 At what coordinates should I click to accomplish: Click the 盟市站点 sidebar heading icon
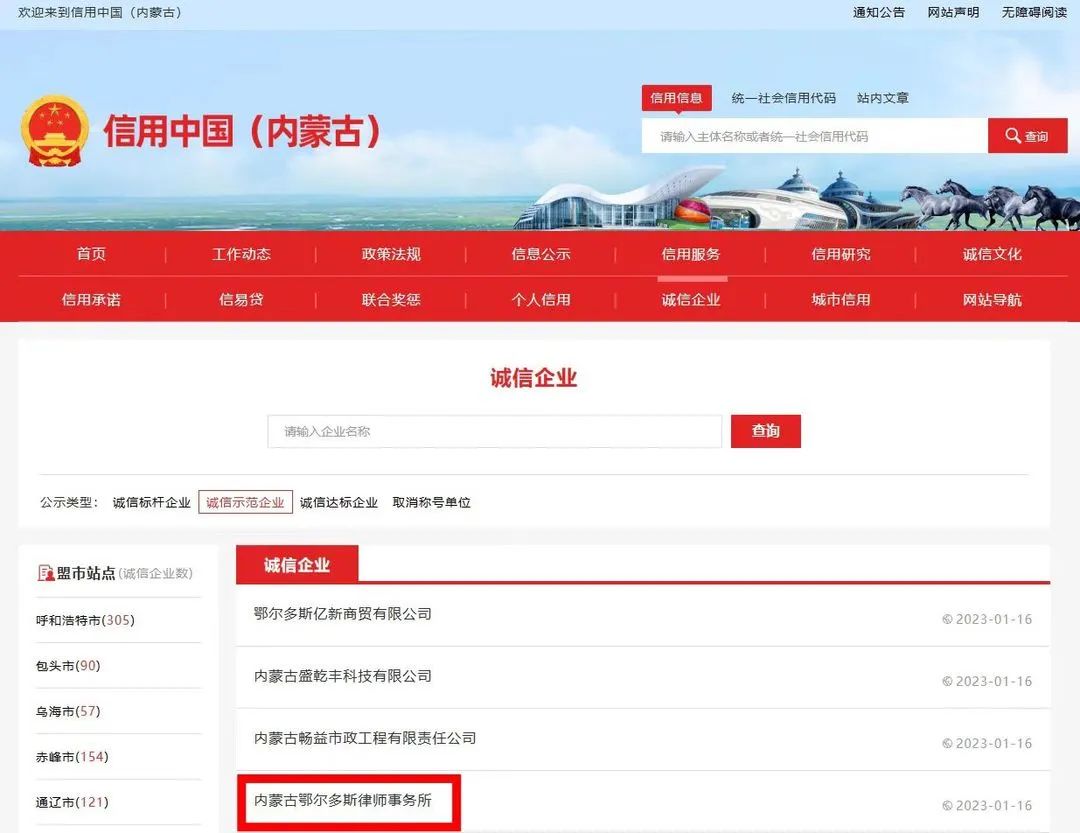point(45,573)
